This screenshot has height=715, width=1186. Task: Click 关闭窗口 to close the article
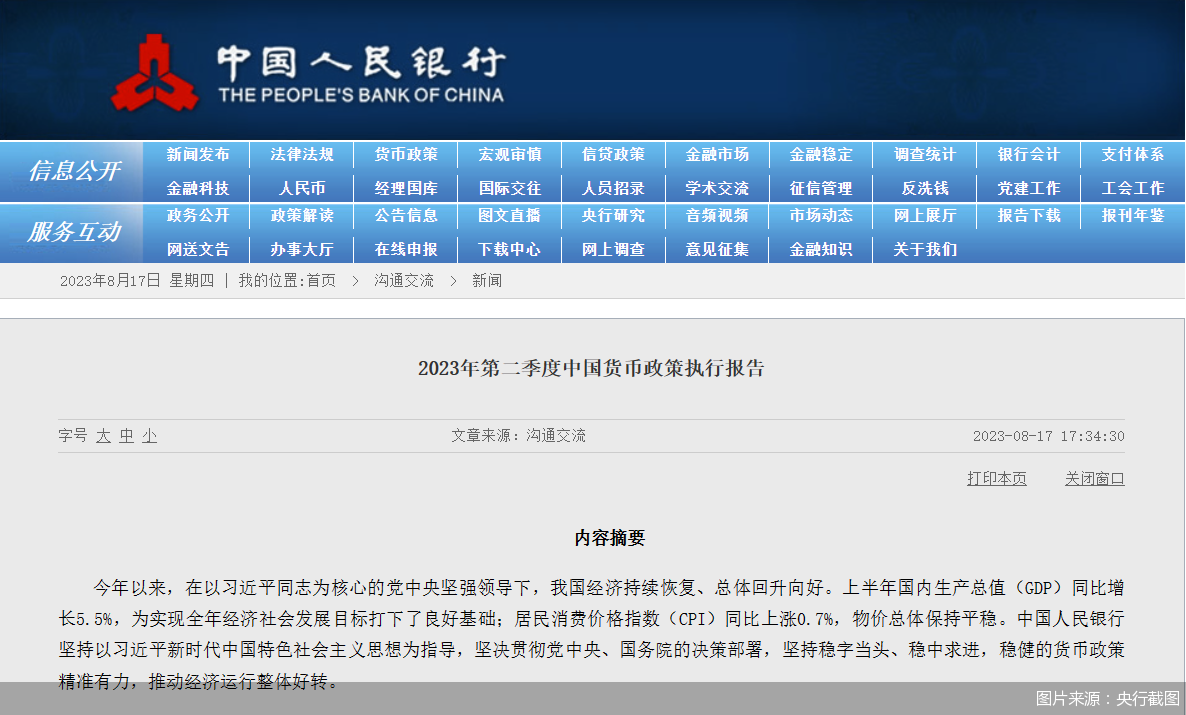[x=1093, y=478]
